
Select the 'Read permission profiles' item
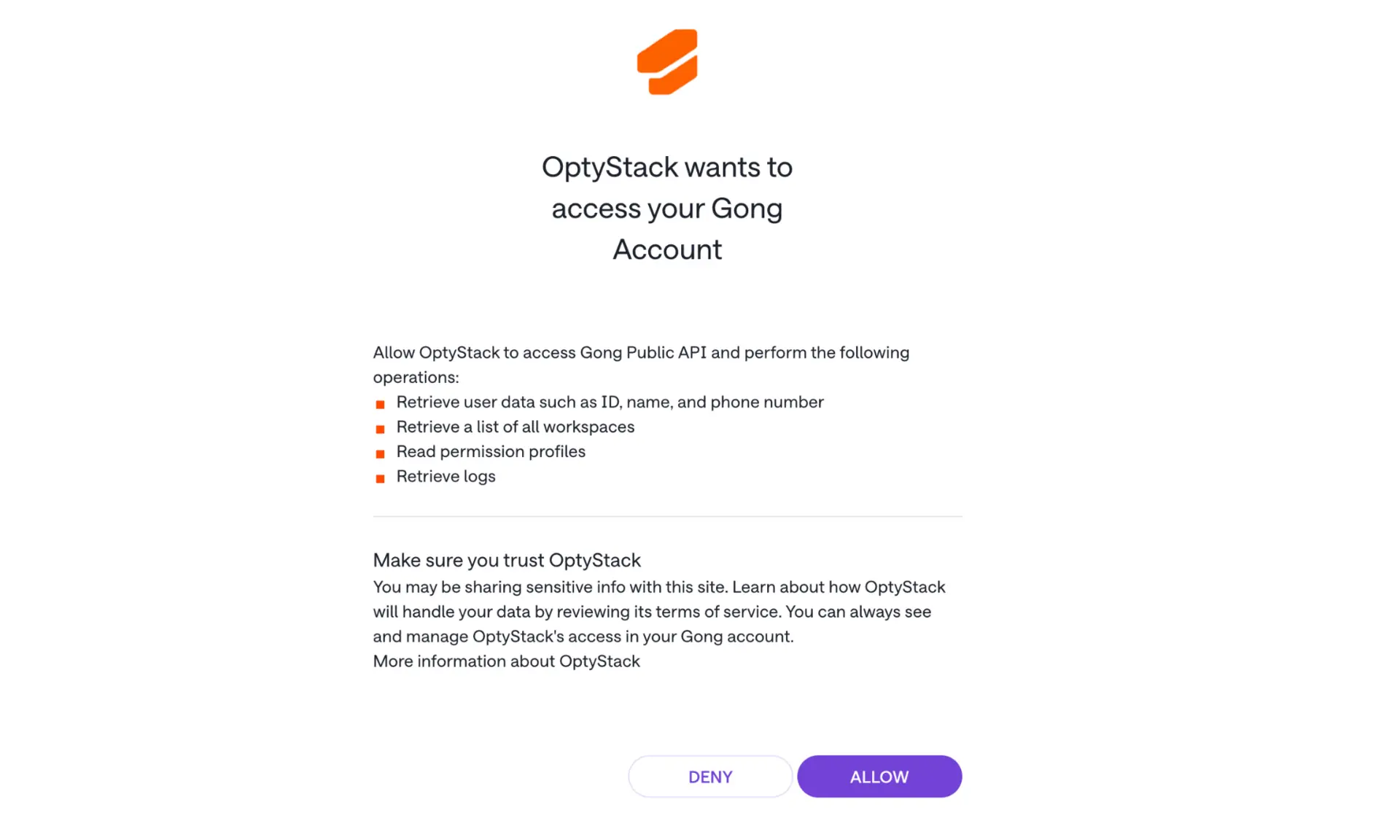[x=490, y=452]
